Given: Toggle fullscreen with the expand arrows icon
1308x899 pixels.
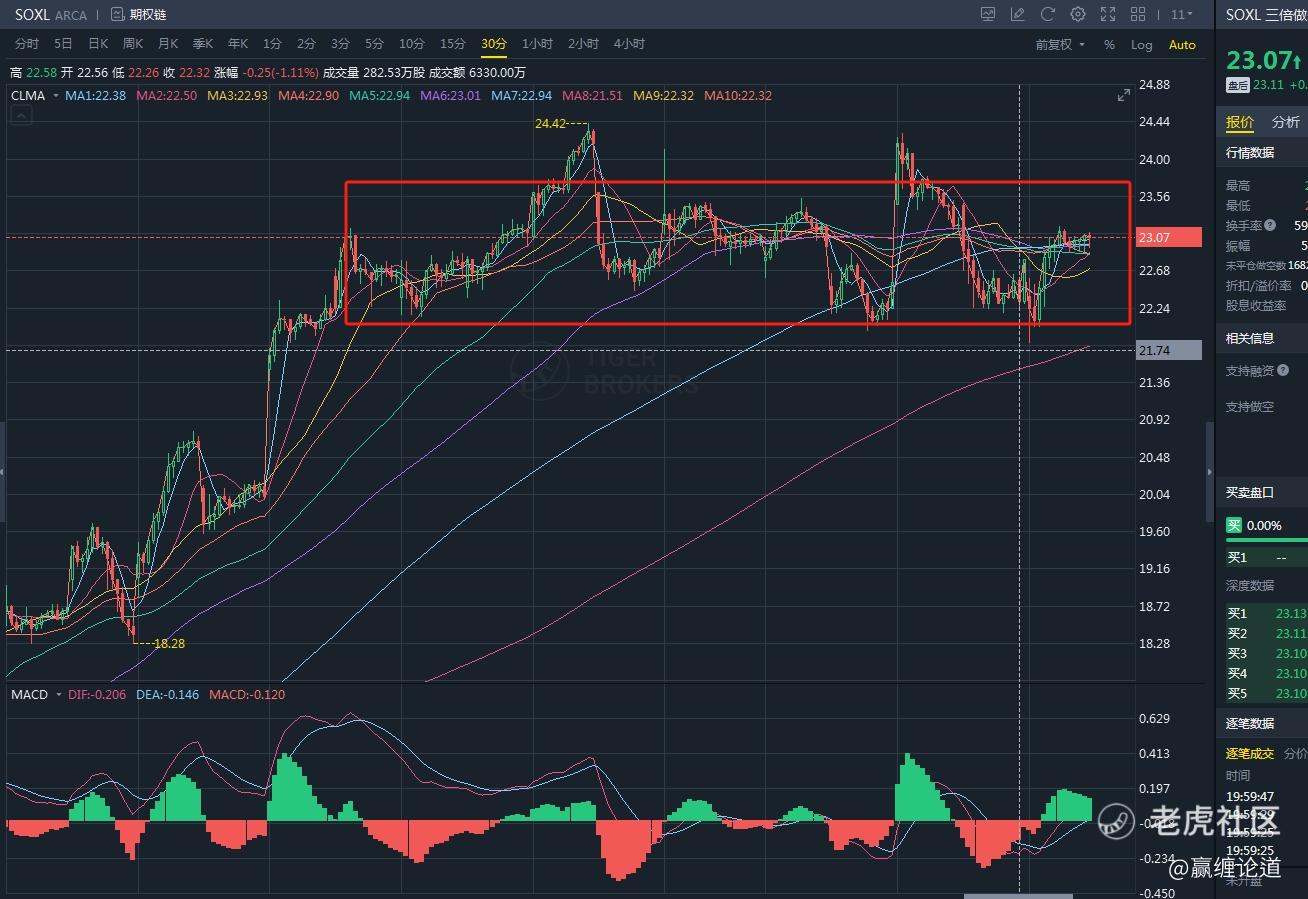Looking at the screenshot, I should tap(1108, 15).
